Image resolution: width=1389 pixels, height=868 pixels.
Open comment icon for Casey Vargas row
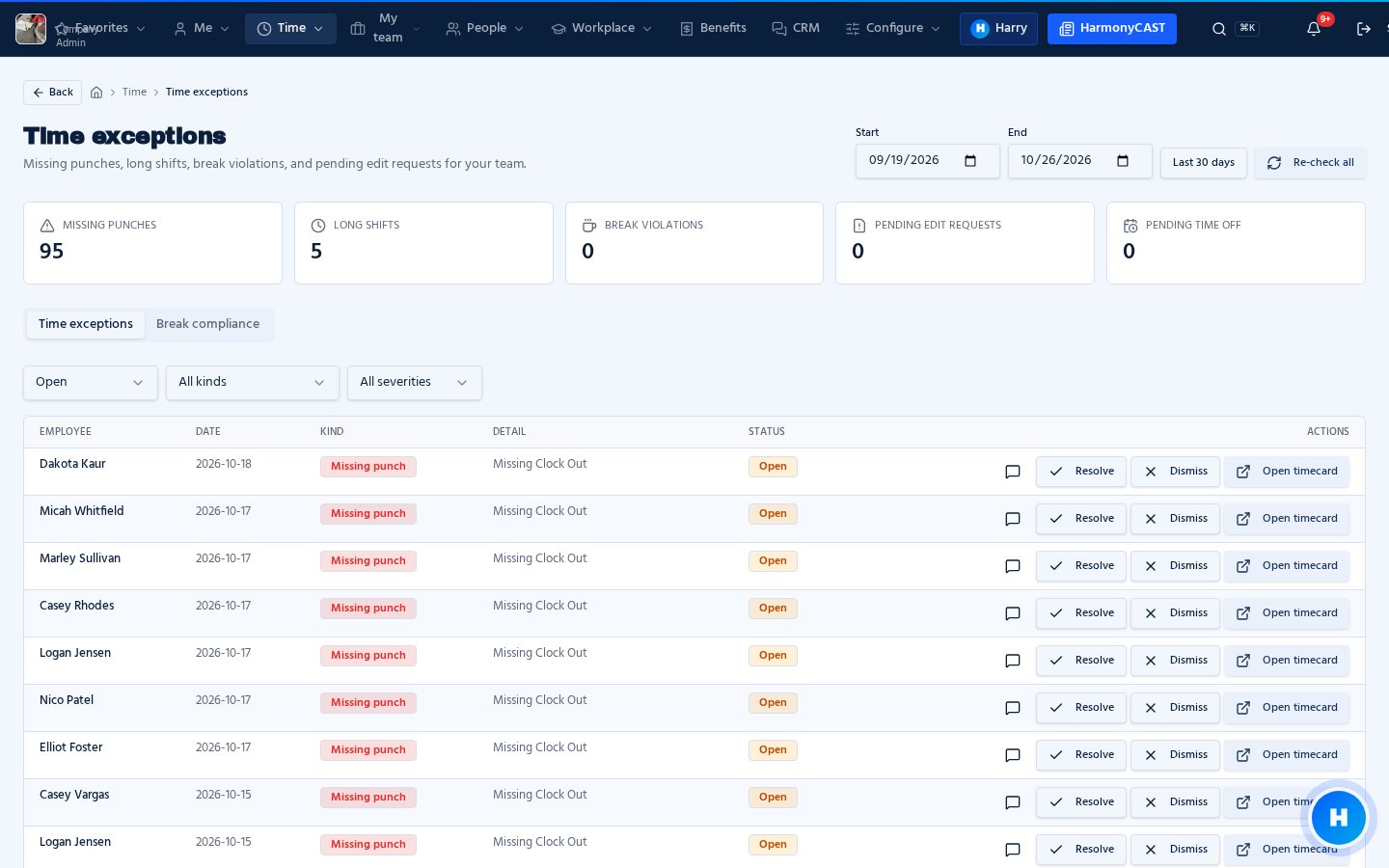pyautogui.click(x=1013, y=802)
